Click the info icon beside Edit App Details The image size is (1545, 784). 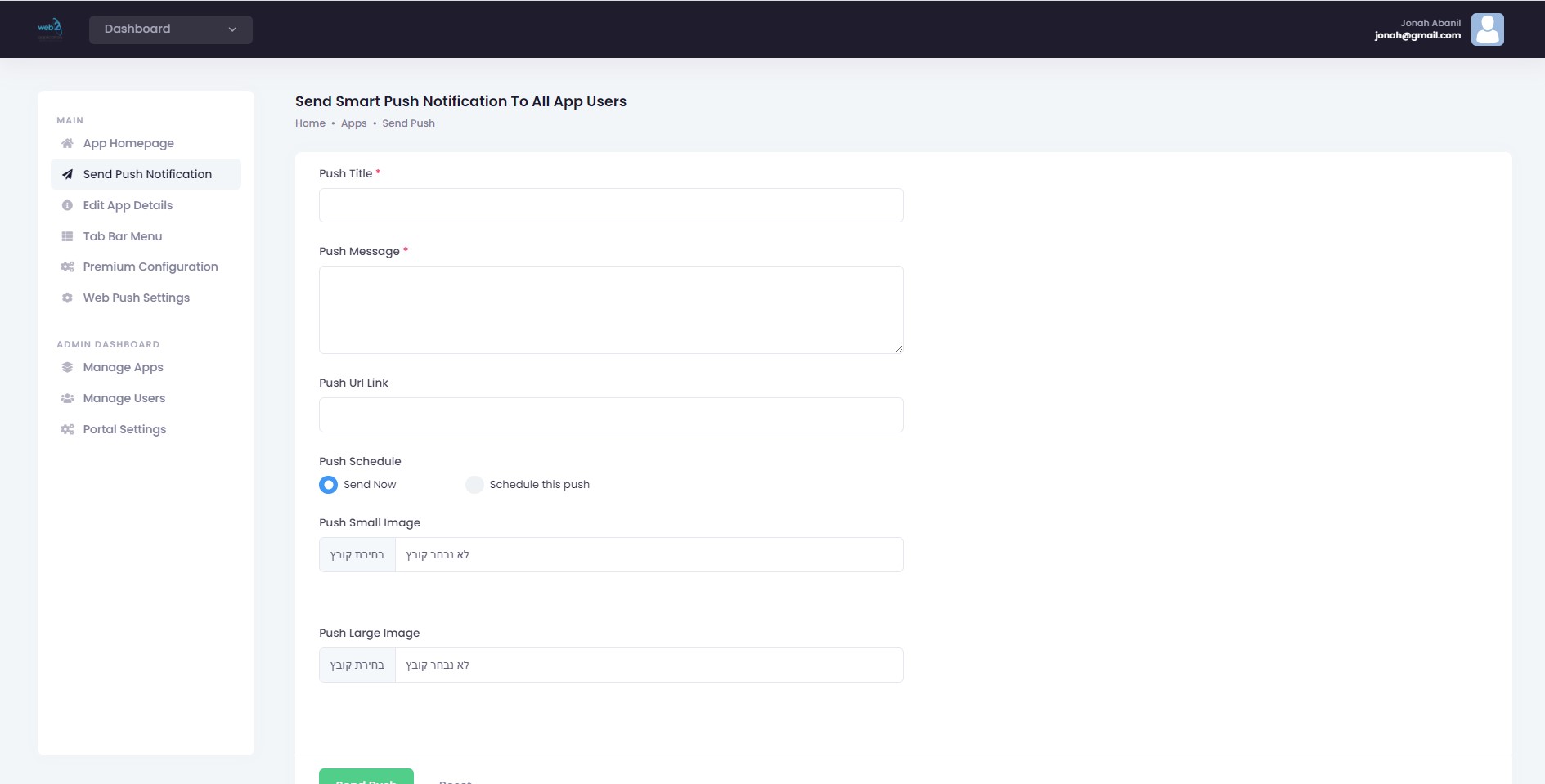(x=67, y=205)
